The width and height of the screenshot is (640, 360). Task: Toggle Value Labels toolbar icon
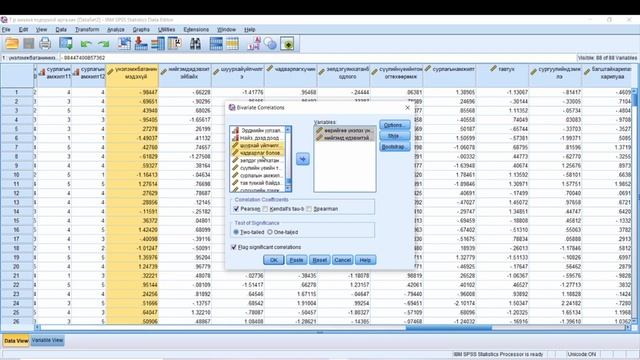[253, 43]
